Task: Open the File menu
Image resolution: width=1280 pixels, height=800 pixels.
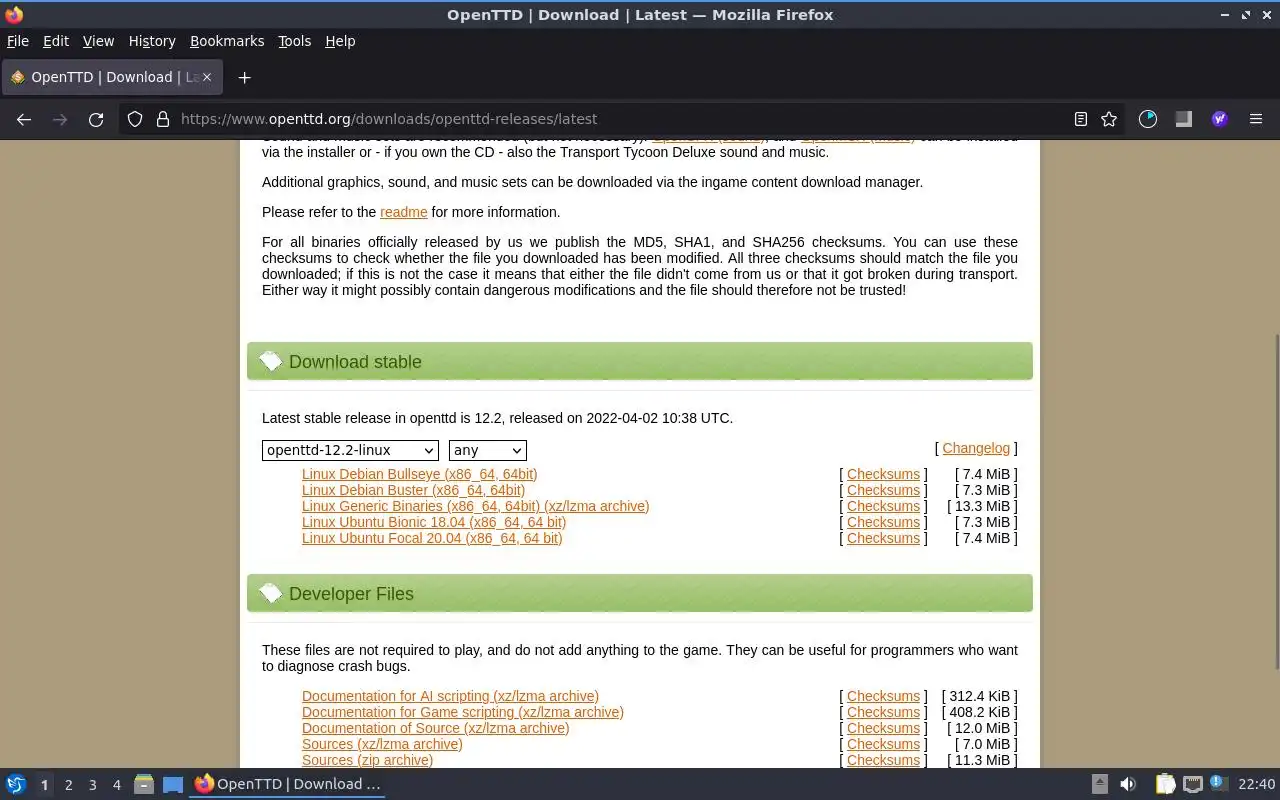Action: pyautogui.click(x=18, y=41)
